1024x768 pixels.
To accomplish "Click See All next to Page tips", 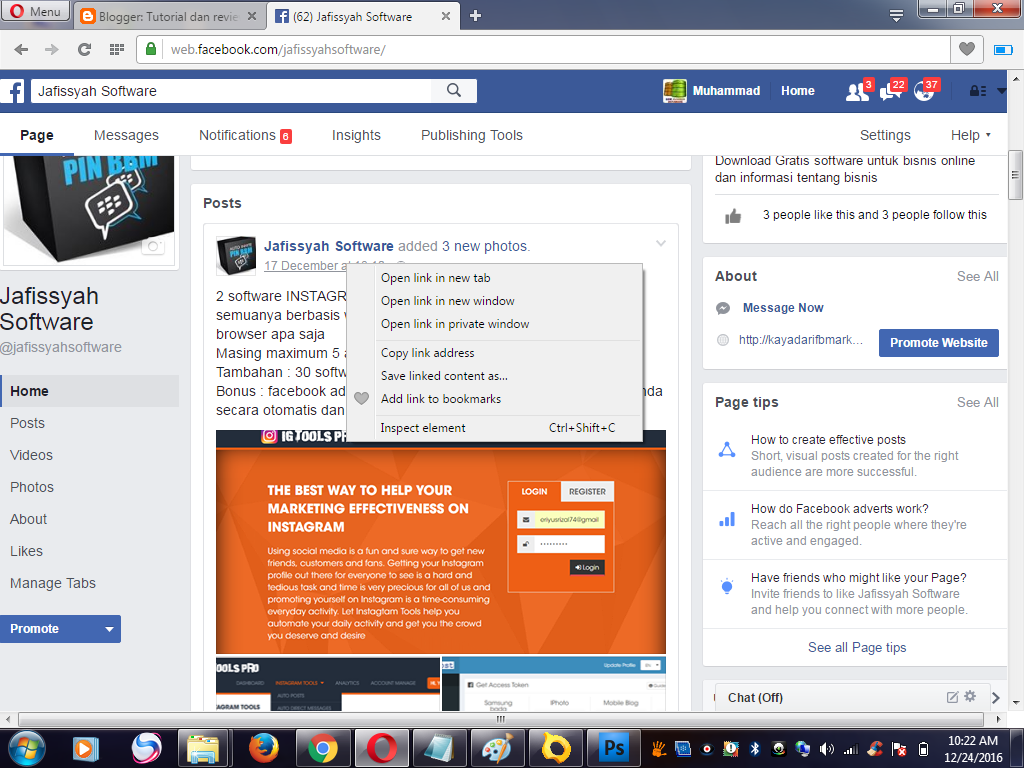I will click(978, 402).
